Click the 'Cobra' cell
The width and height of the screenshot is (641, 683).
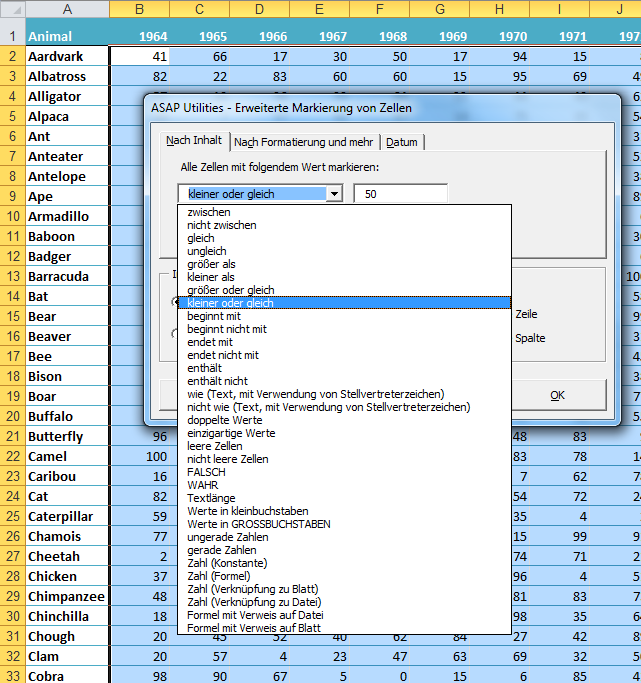tap(67, 676)
